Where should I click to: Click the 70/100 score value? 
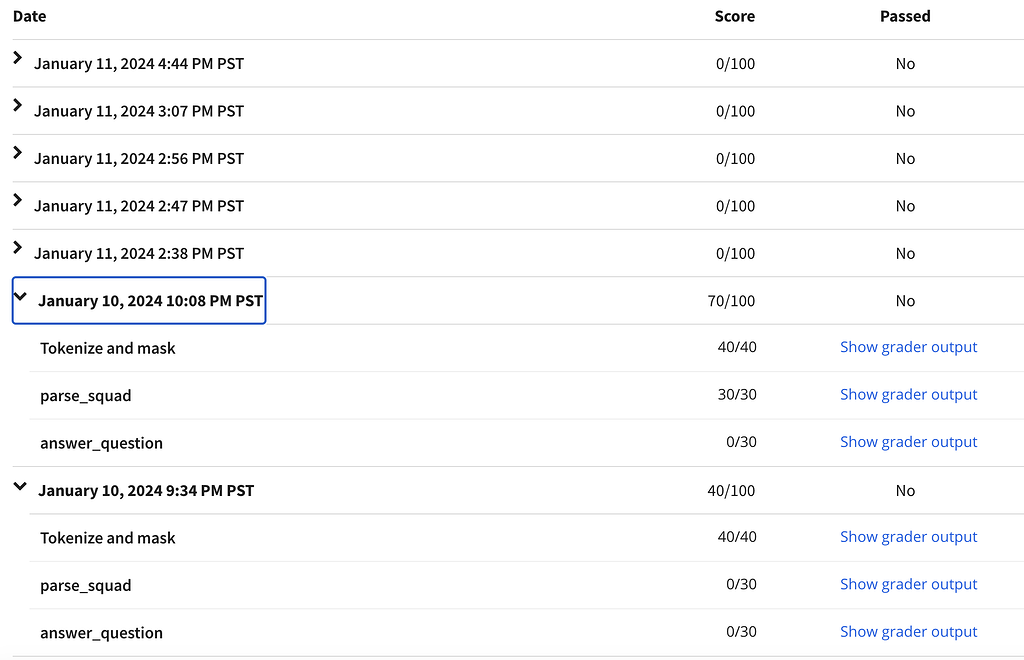pos(731,301)
